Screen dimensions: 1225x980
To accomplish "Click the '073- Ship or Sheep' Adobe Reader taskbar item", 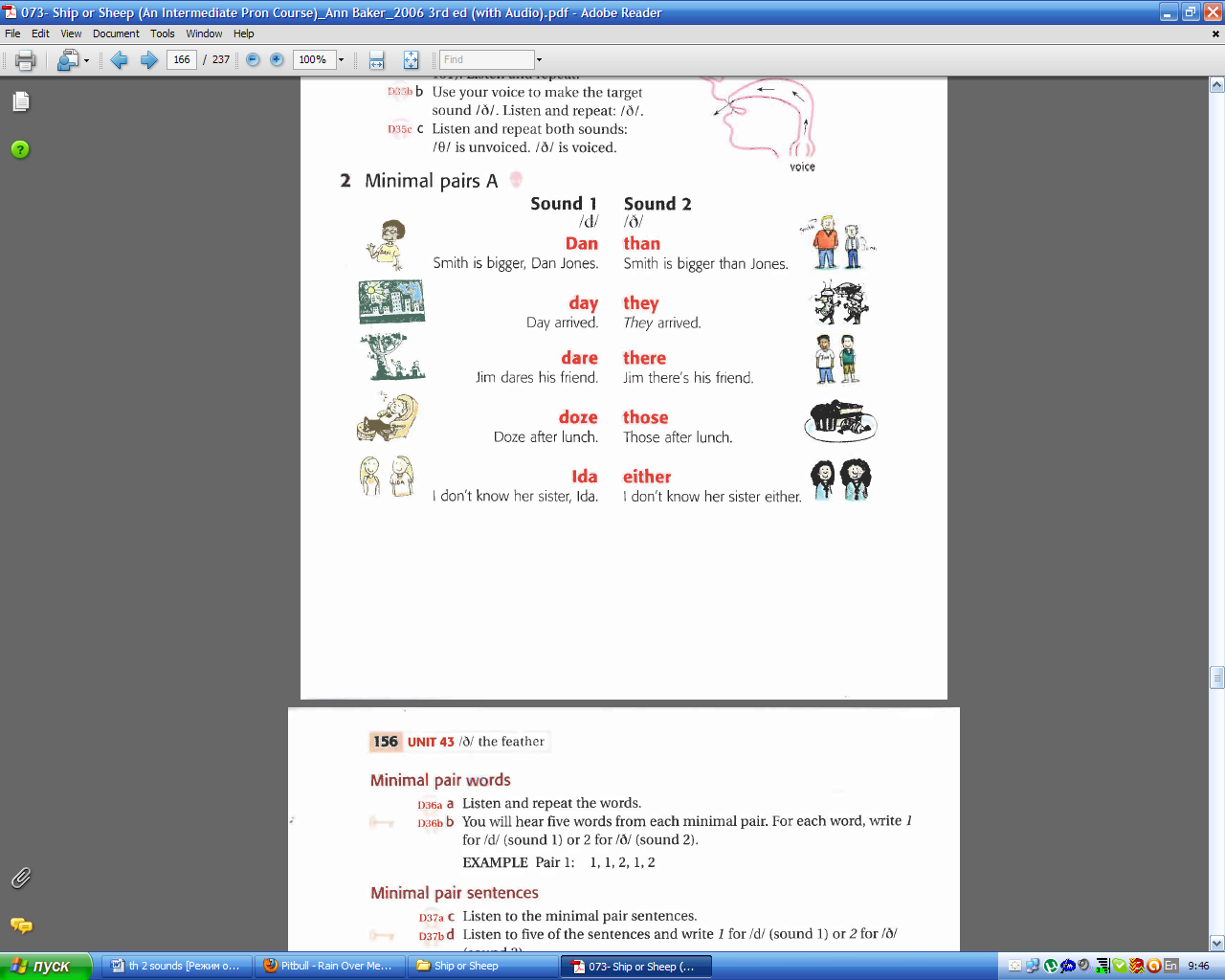I will tap(636, 966).
